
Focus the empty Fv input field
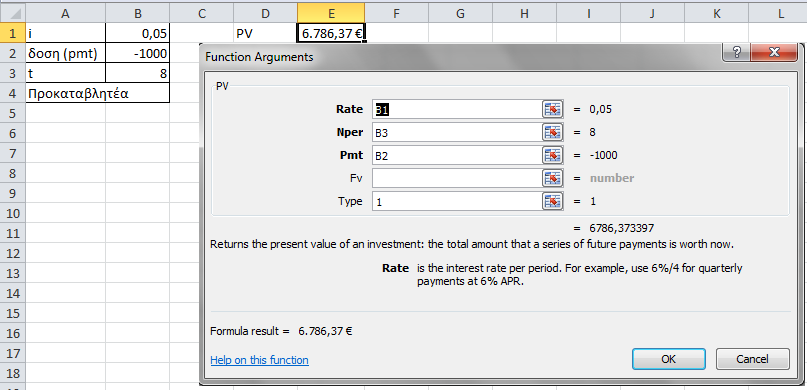pyautogui.click(x=457, y=178)
